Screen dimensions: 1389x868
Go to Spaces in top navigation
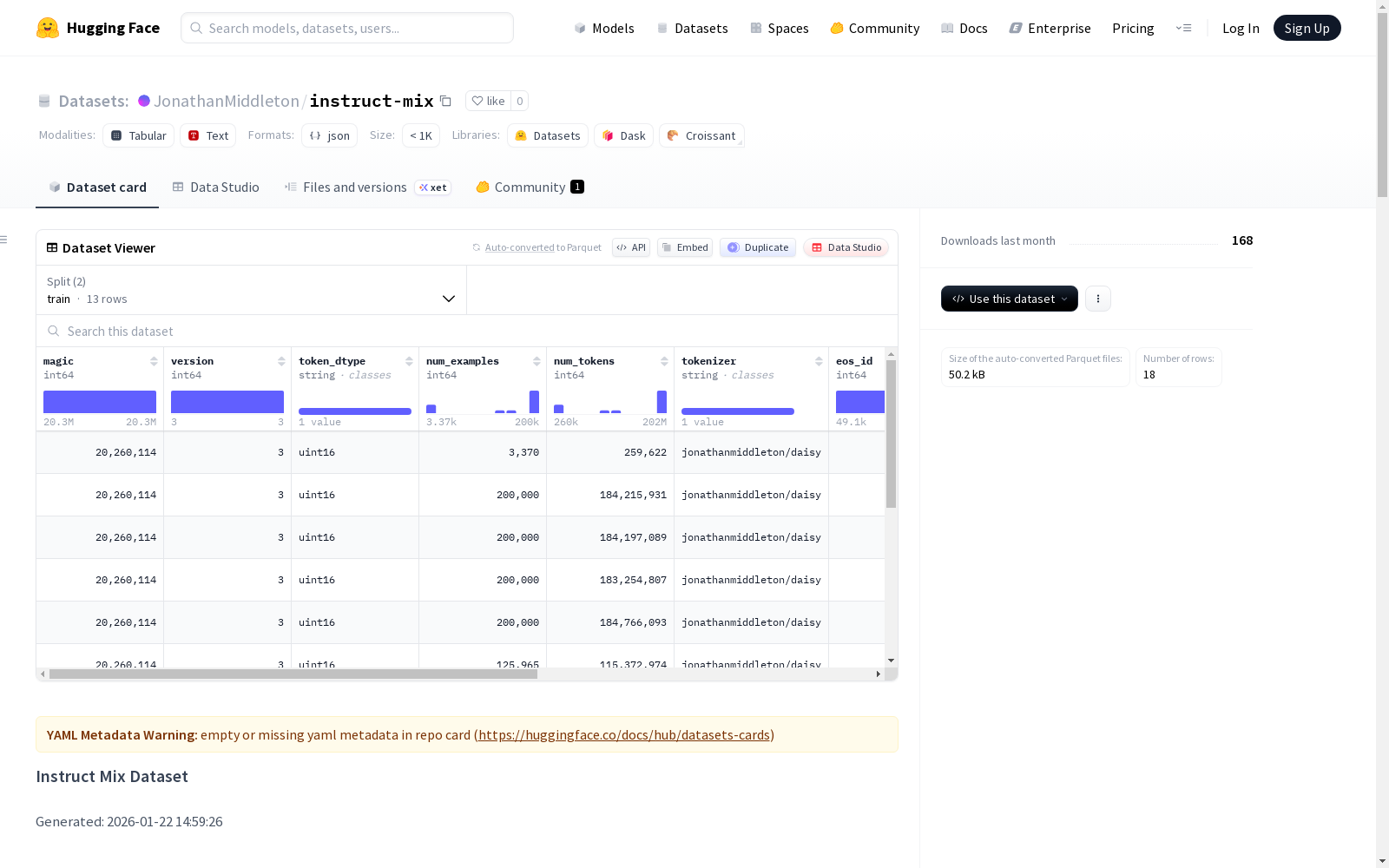coord(780,28)
